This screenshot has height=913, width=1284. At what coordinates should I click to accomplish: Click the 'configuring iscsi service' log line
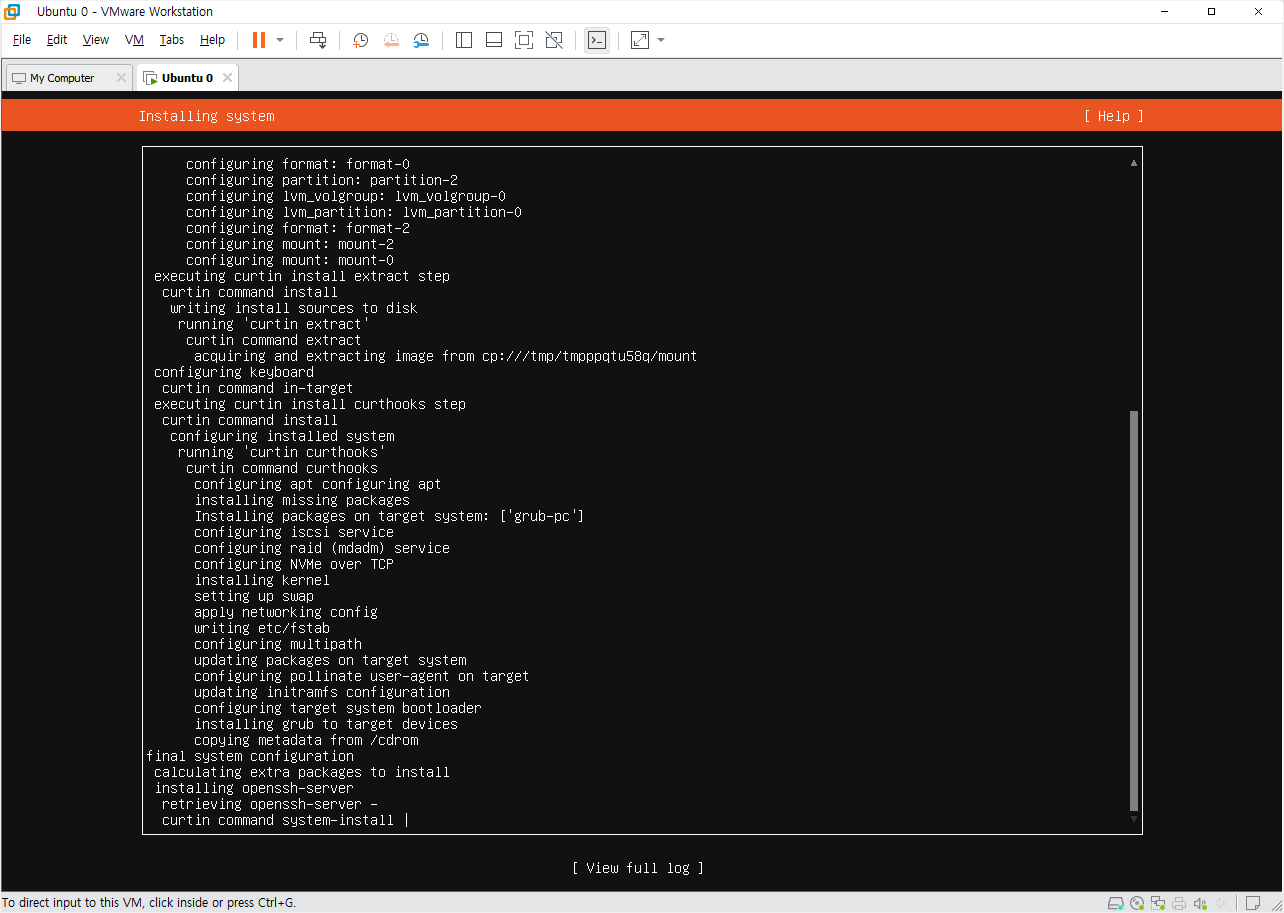pyautogui.click(x=294, y=532)
